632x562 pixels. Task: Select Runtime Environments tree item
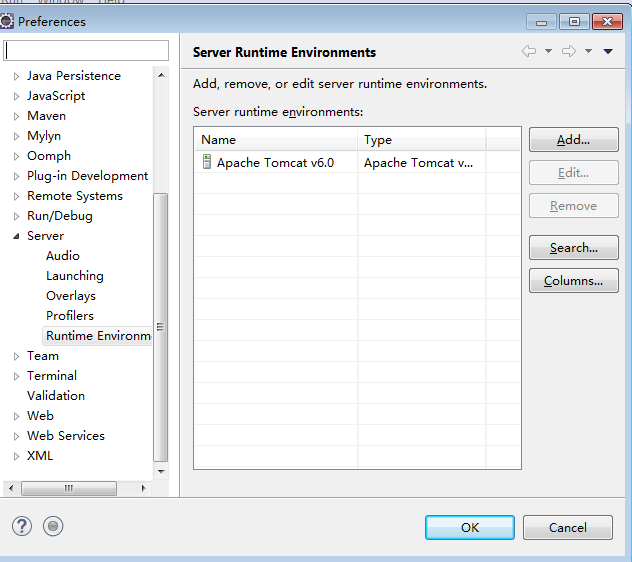[97, 336]
